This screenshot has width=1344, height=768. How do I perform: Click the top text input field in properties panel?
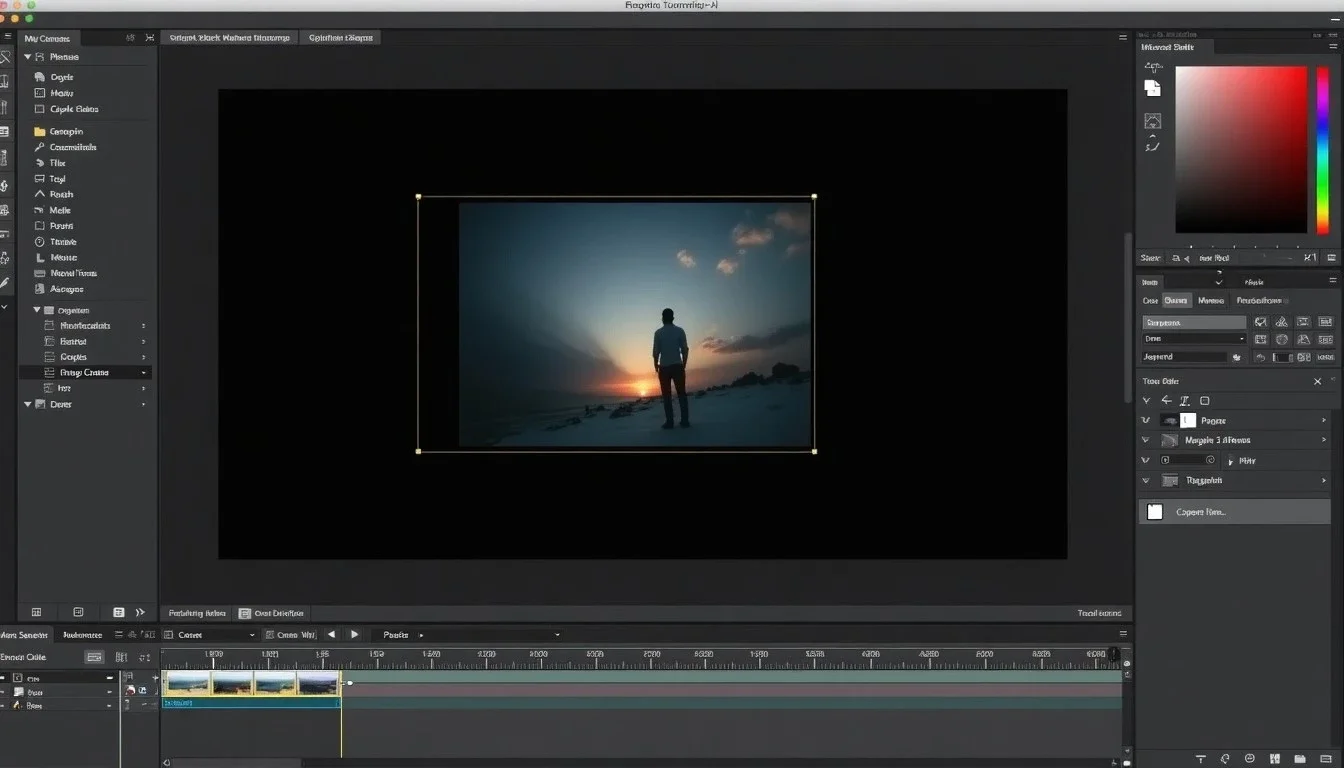[1194, 322]
